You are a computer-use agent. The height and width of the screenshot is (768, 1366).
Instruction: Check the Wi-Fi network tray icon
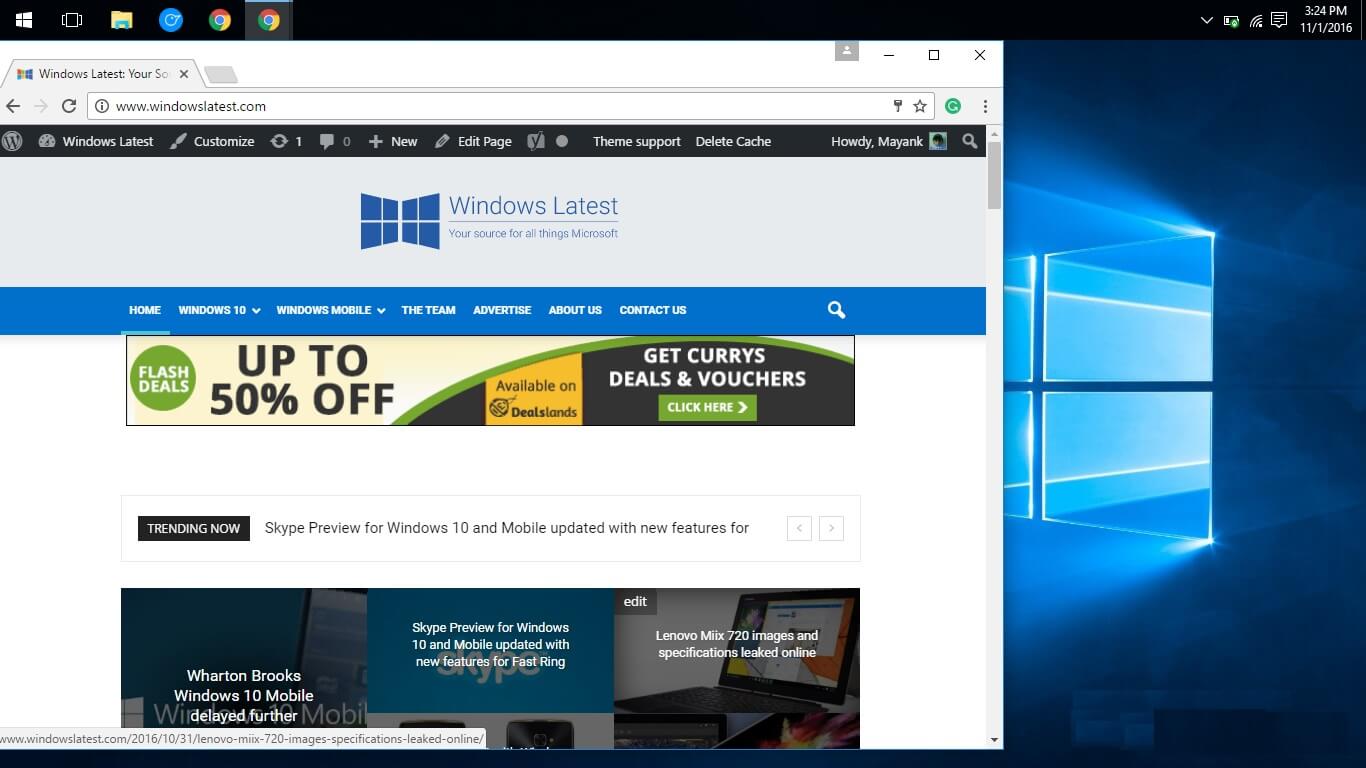click(1256, 21)
